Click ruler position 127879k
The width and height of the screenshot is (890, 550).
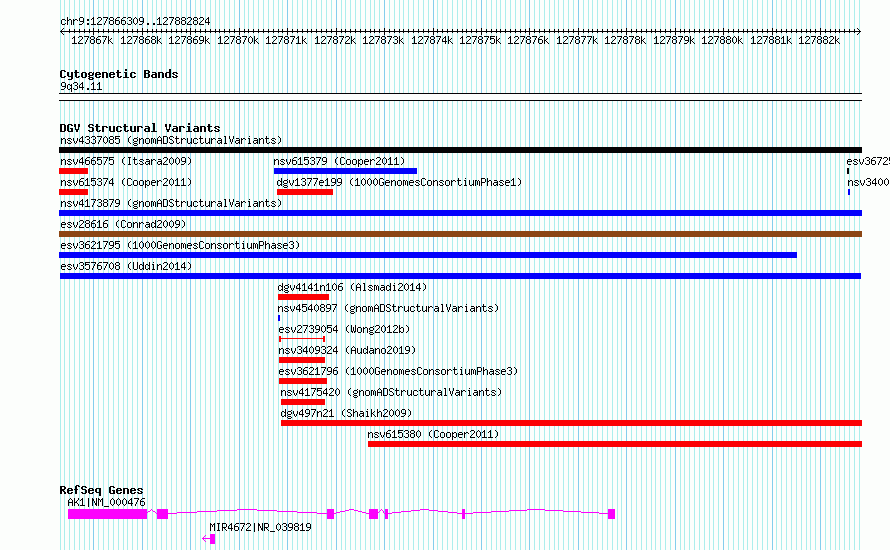tap(674, 40)
